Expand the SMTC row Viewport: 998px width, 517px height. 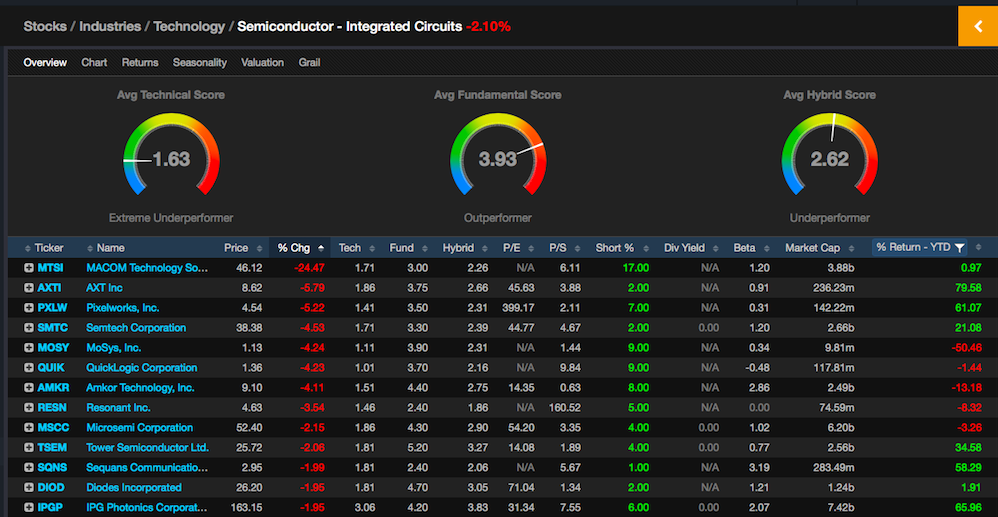click(29, 328)
